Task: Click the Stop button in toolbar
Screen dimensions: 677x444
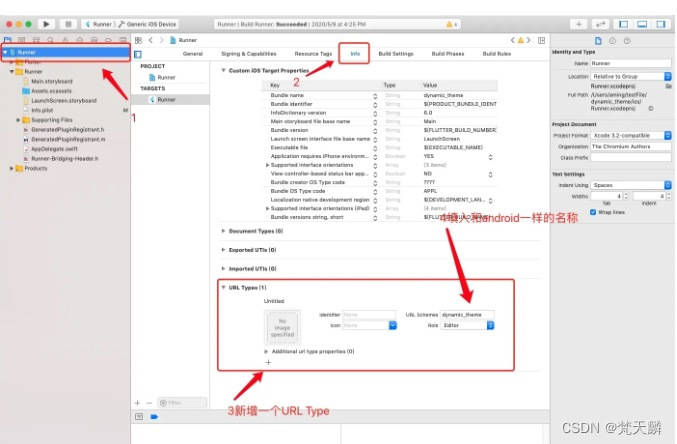Action: click(68, 24)
